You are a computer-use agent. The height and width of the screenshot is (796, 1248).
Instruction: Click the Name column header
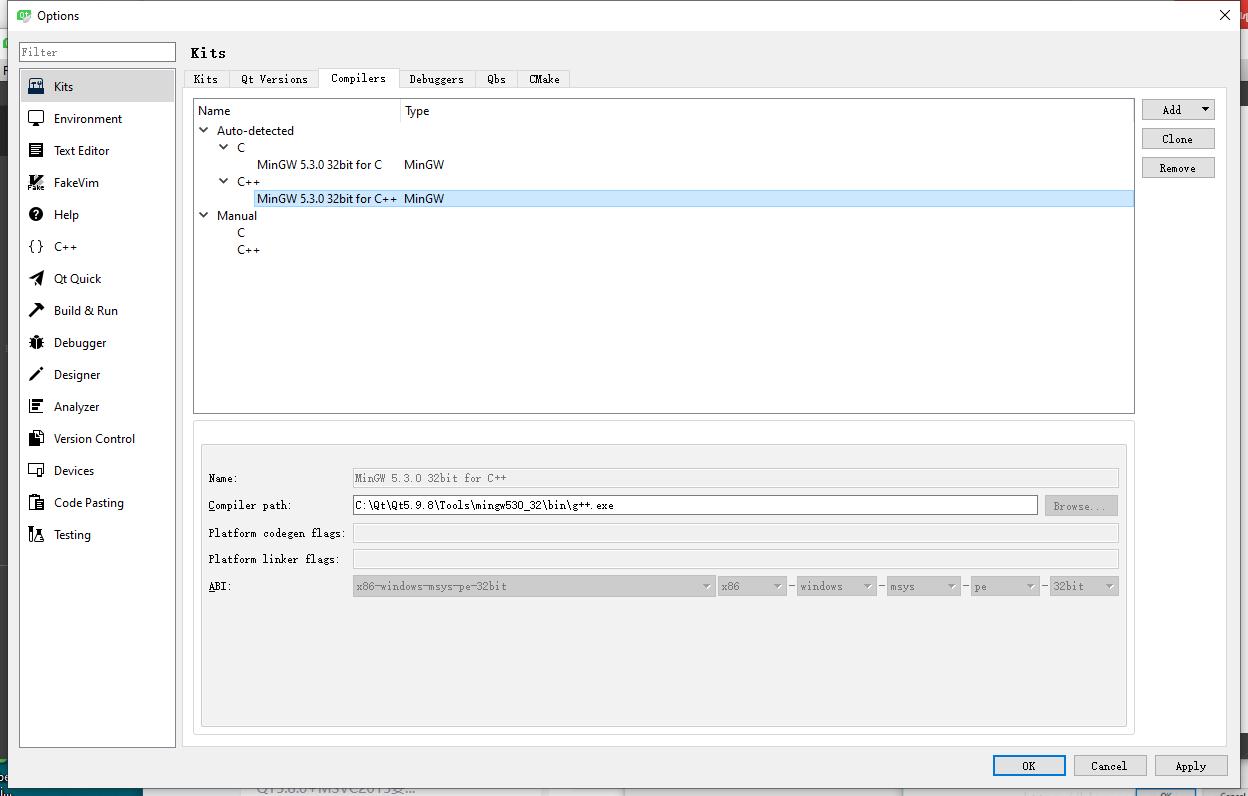(x=298, y=111)
